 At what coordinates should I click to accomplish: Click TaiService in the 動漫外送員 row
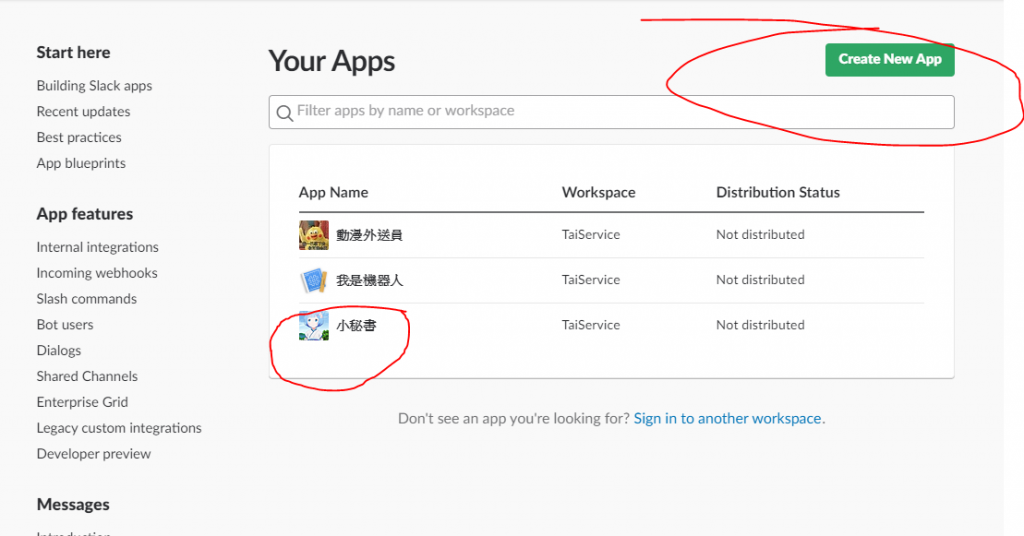(590, 234)
